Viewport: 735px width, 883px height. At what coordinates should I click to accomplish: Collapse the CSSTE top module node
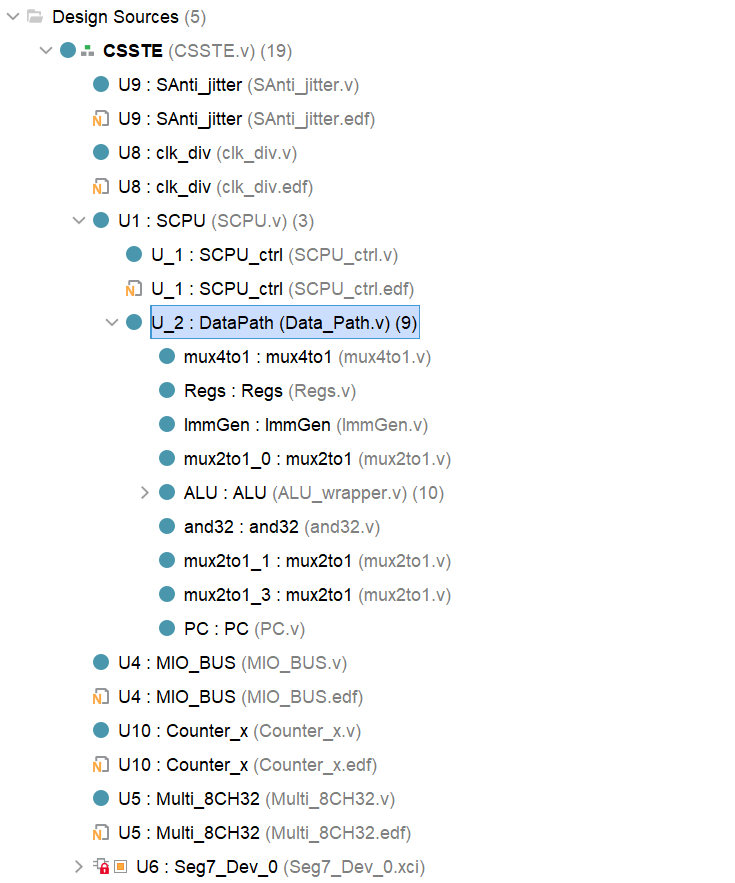pos(45,51)
